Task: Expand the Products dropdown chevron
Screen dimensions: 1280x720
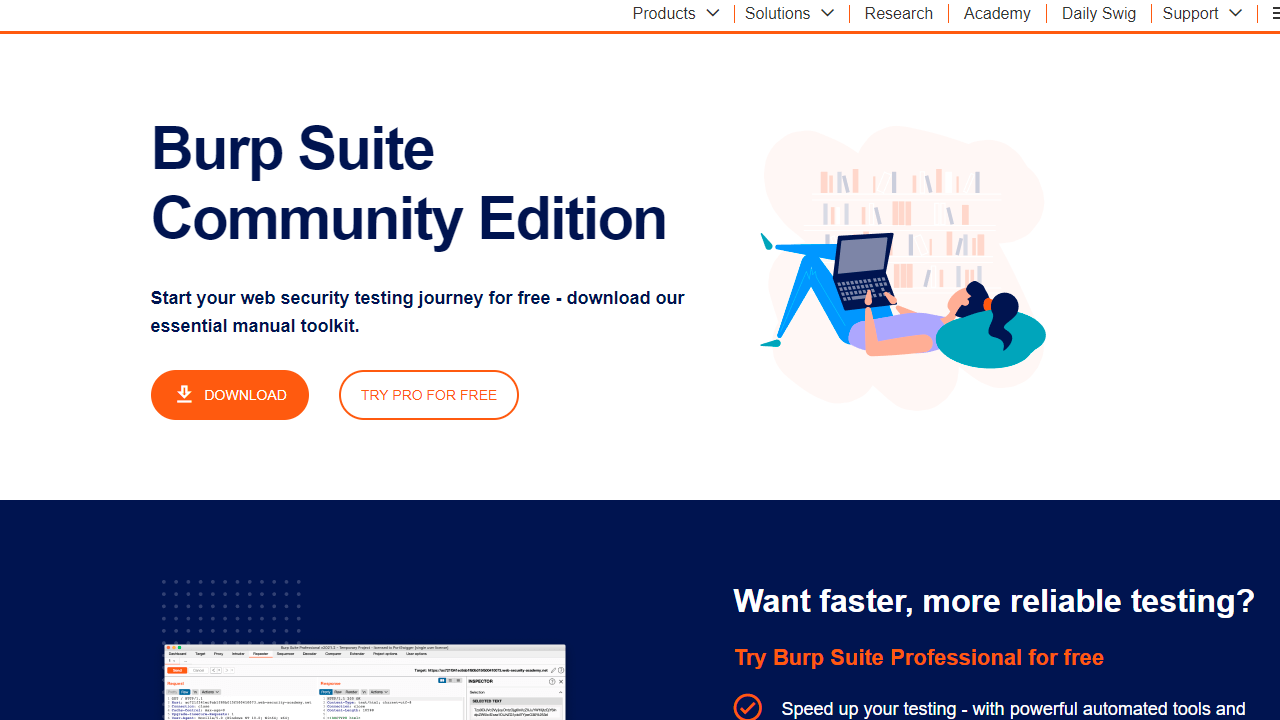Action: pos(713,13)
